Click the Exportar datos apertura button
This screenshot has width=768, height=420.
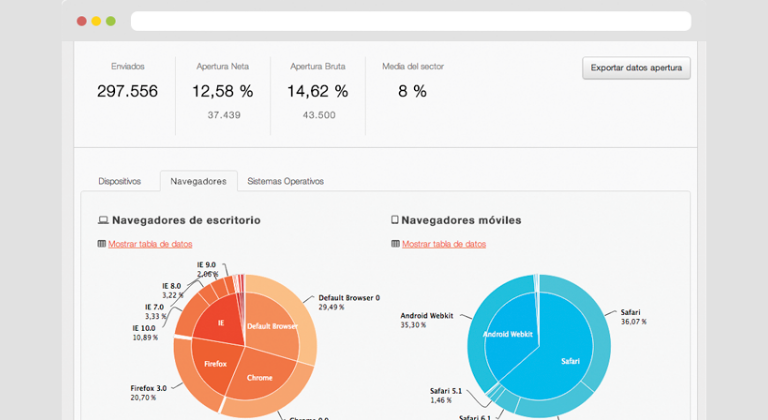(x=636, y=68)
